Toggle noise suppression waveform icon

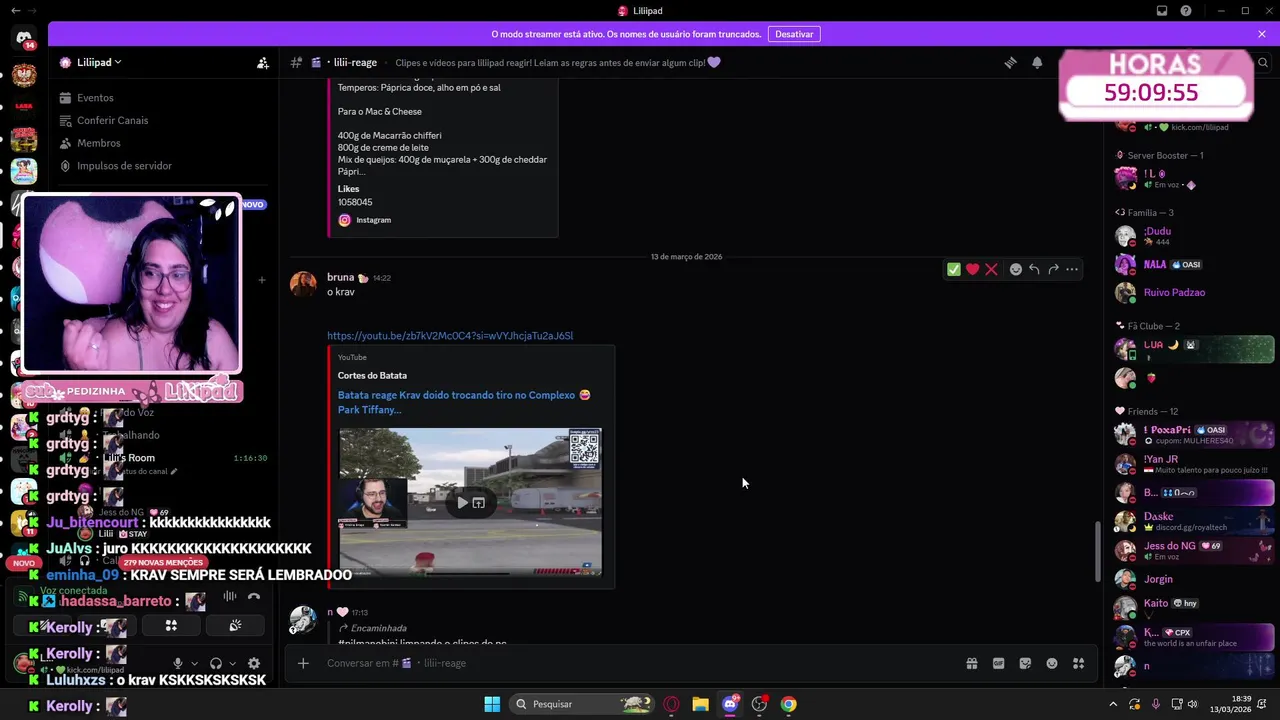pos(229,596)
